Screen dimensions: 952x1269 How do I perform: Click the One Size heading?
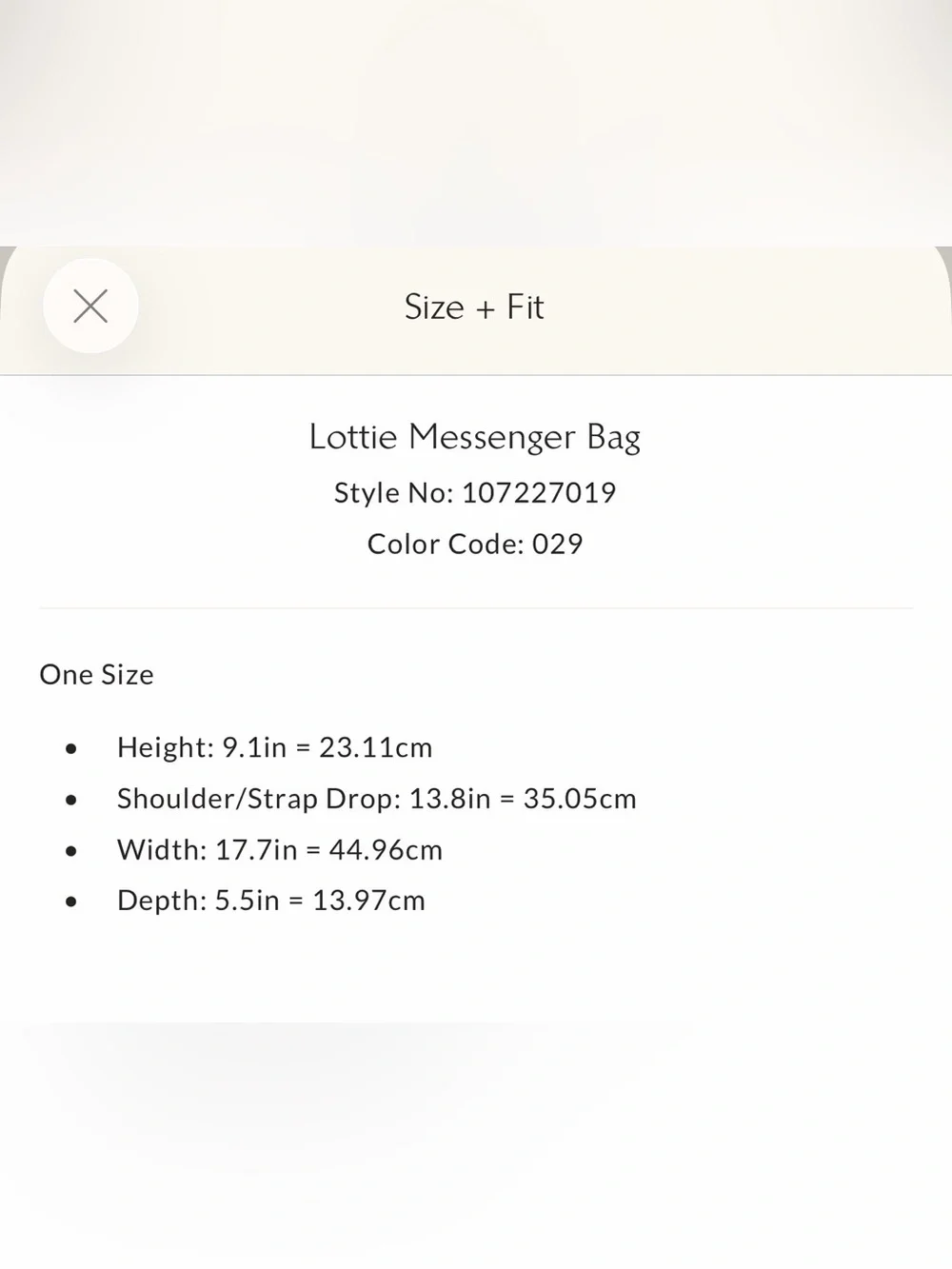[96, 674]
